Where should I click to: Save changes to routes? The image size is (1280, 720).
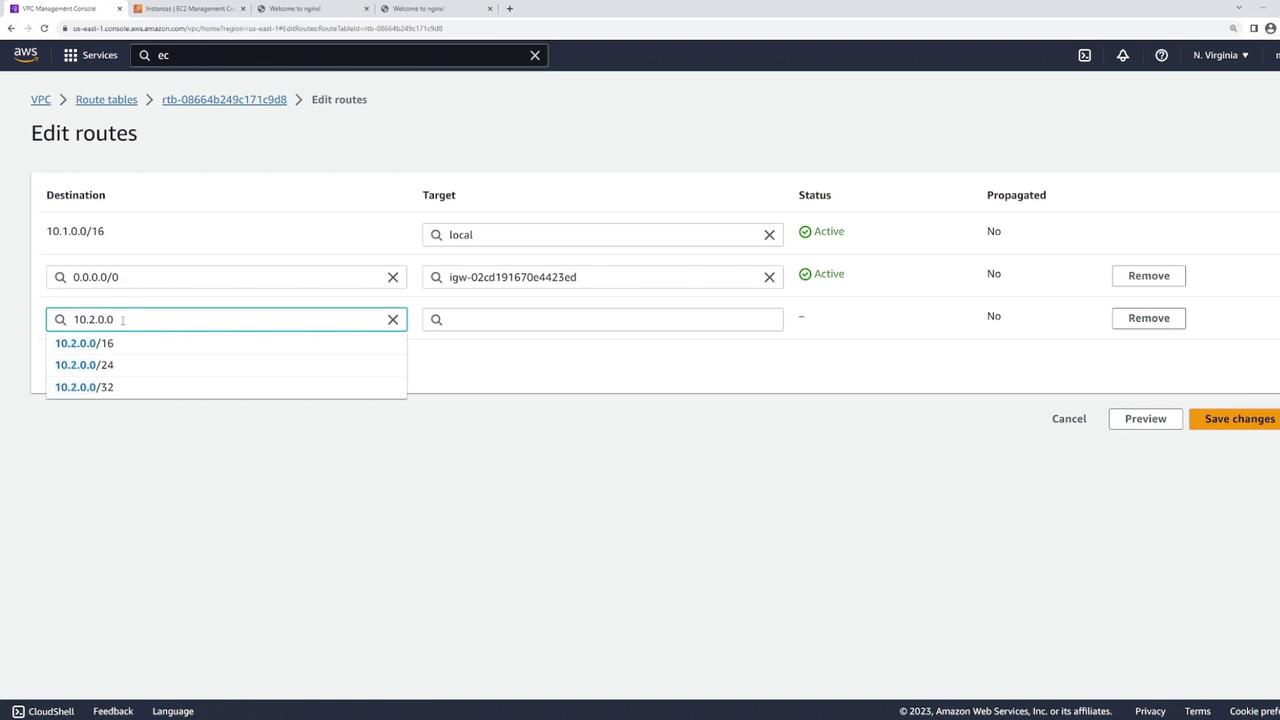click(1235, 419)
